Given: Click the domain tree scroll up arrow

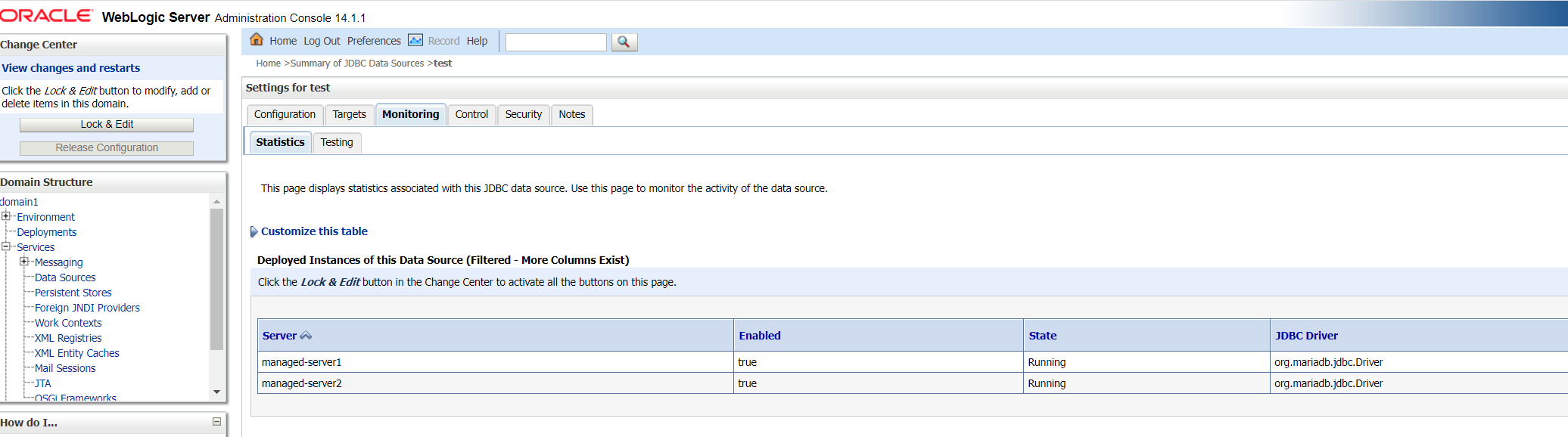Looking at the screenshot, I should [x=216, y=202].
